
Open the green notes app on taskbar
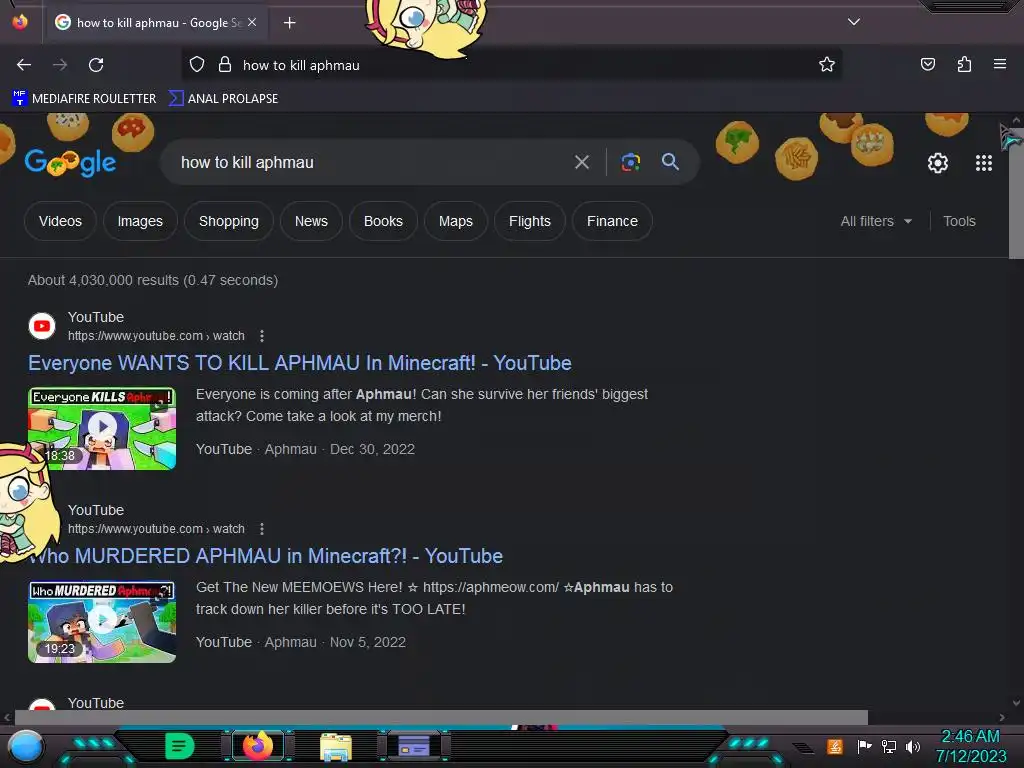coord(180,746)
